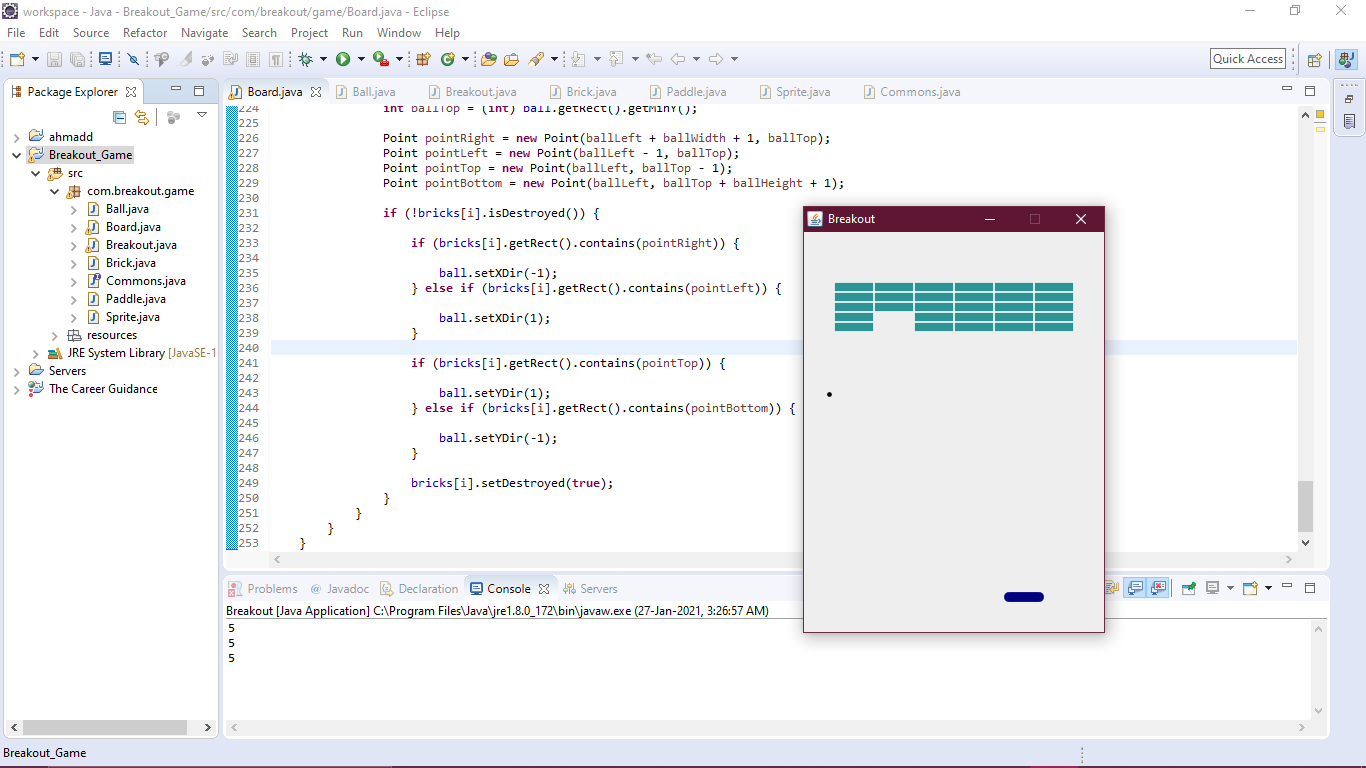This screenshot has width=1366, height=768.
Task: Click the Search (flashlight) toolbar icon
Action: tap(533, 58)
